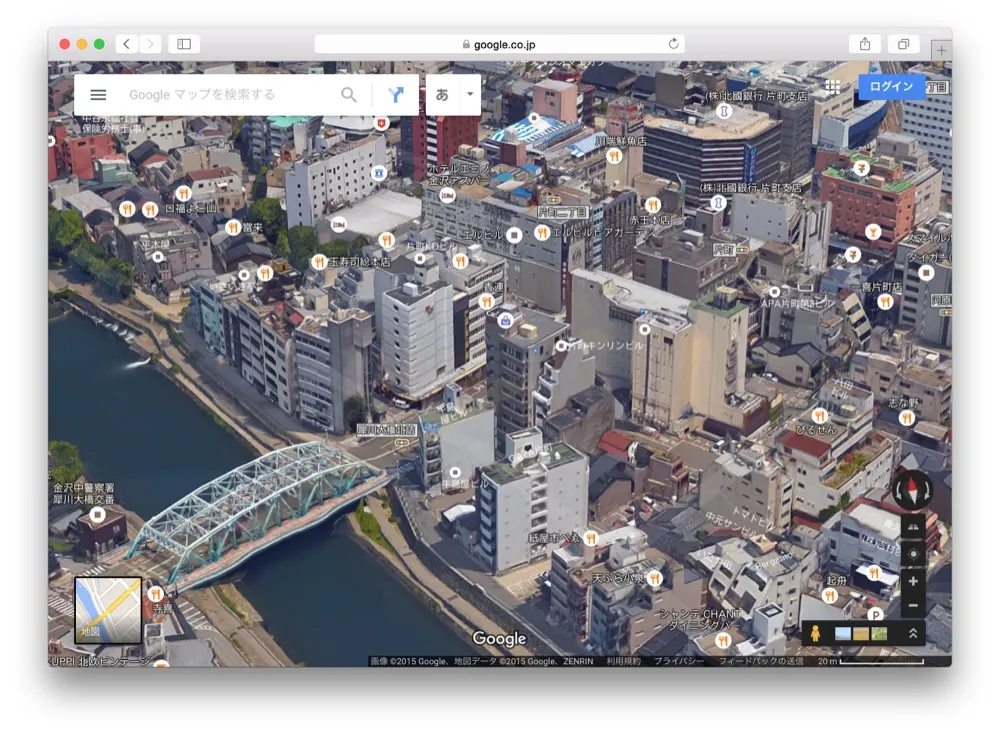The width and height of the screenshot is (1000, 736).
Task: Open the dropdown arrow beside the あ button
Action: (x=470, y=94)
